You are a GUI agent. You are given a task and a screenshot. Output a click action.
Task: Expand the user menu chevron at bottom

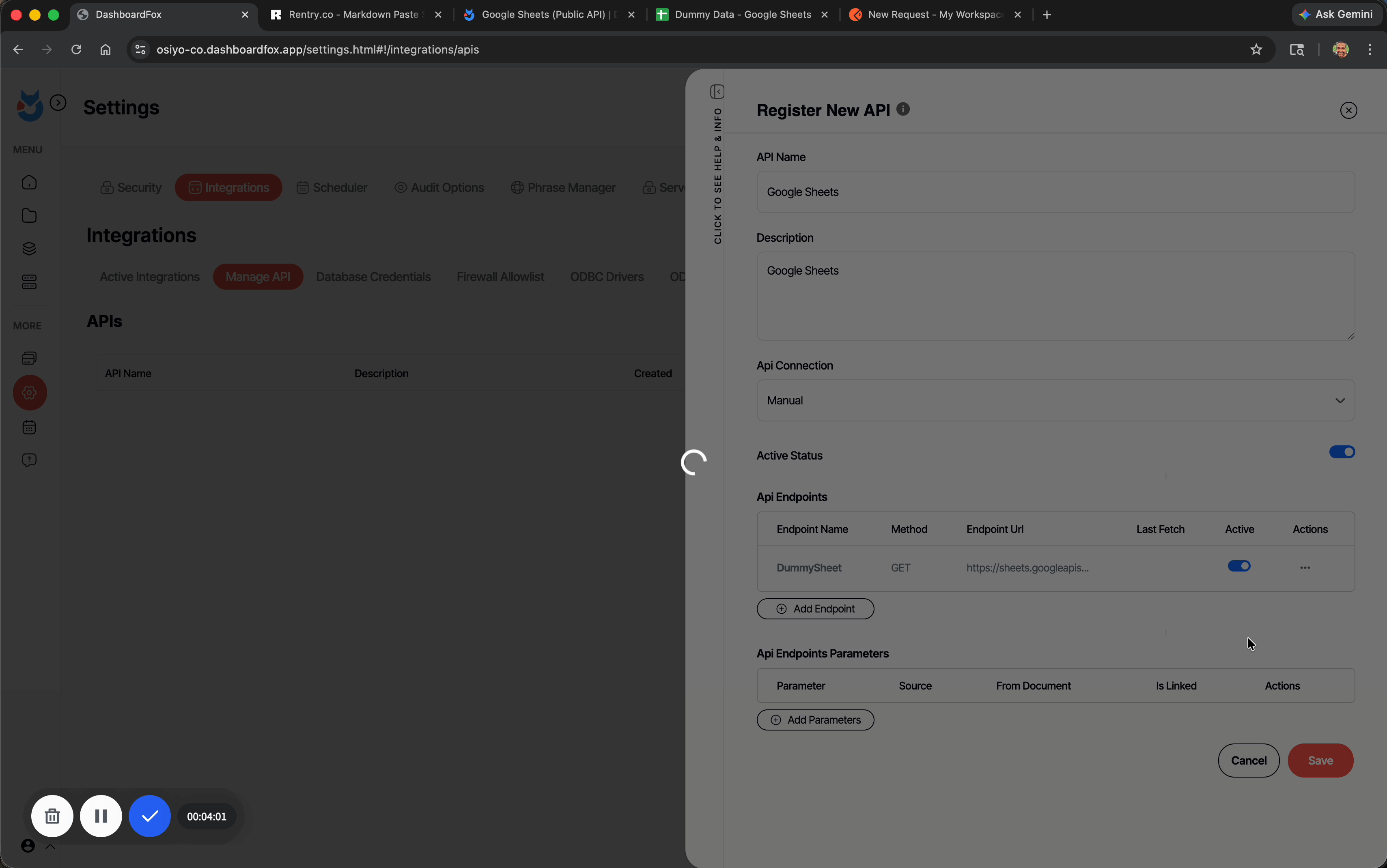(x=51, y=846)
